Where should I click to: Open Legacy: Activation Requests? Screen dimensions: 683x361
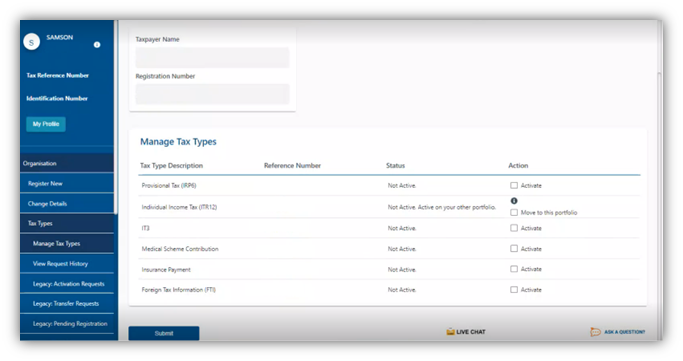(67, 283)
